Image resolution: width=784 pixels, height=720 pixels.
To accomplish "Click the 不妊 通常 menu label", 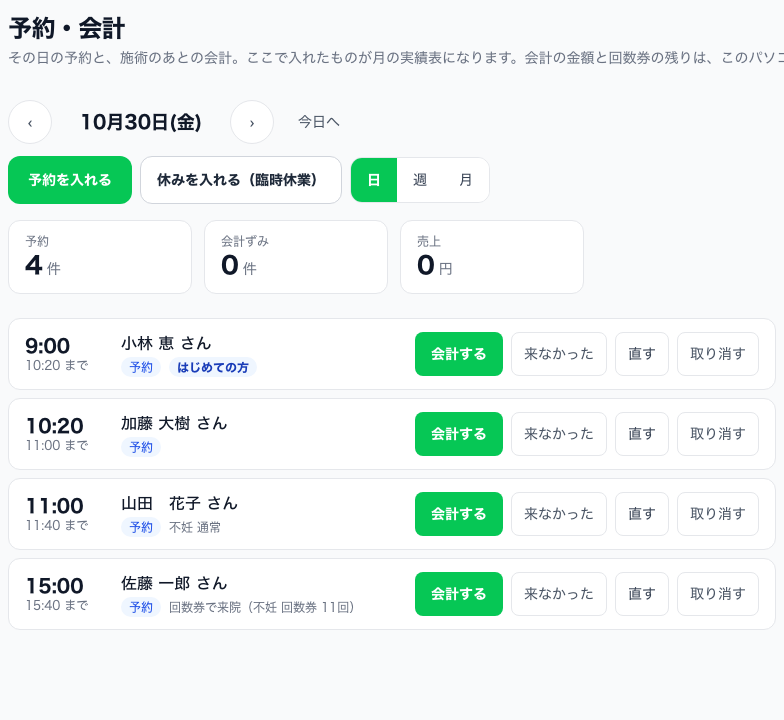I will pyautogui.click(x=195, y=528).
